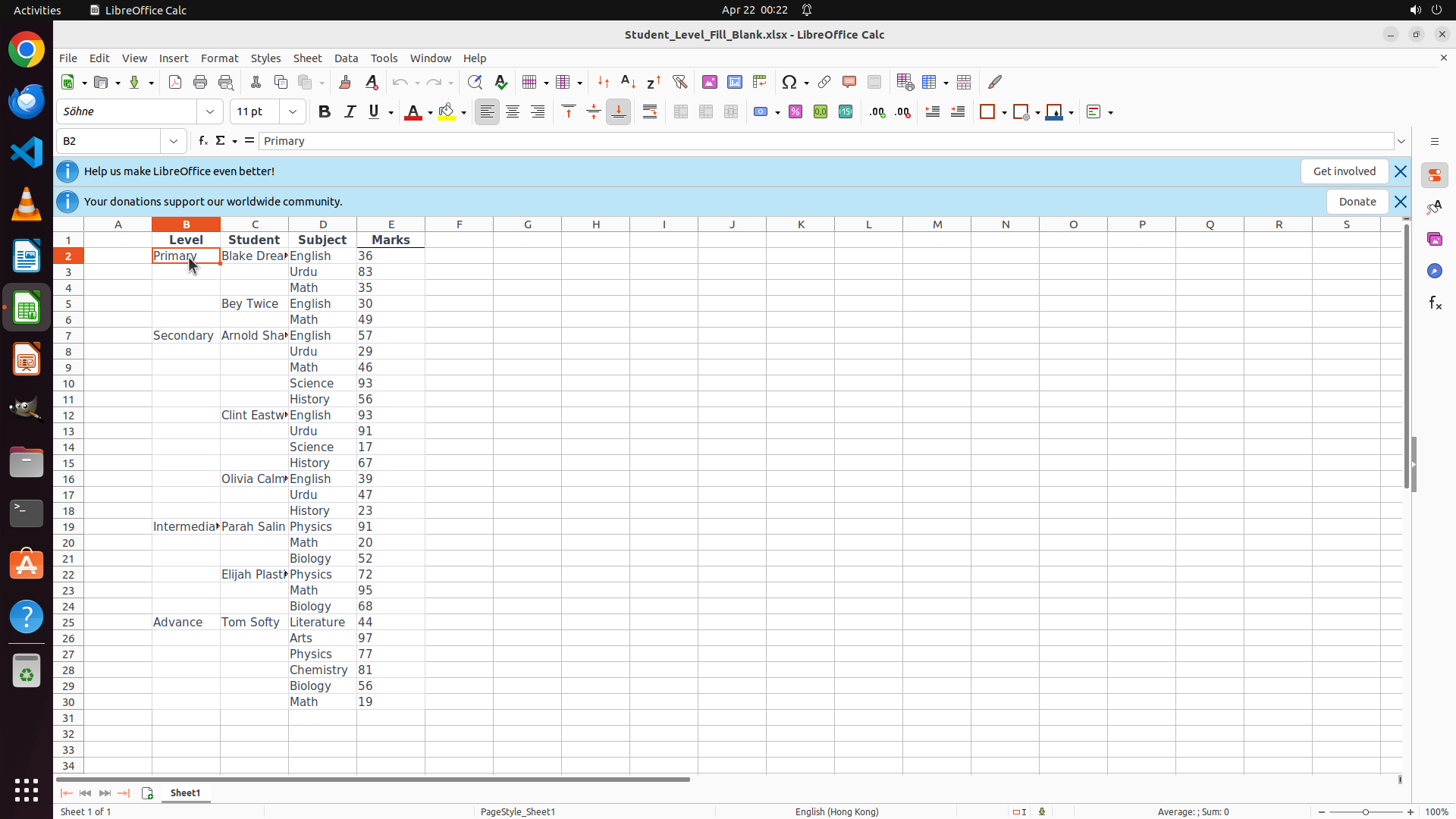Image resolution: width=1456 pixels, height=819 pixels.
Task: Toggle Wrap Text button
Action: [x=650, y=112]
